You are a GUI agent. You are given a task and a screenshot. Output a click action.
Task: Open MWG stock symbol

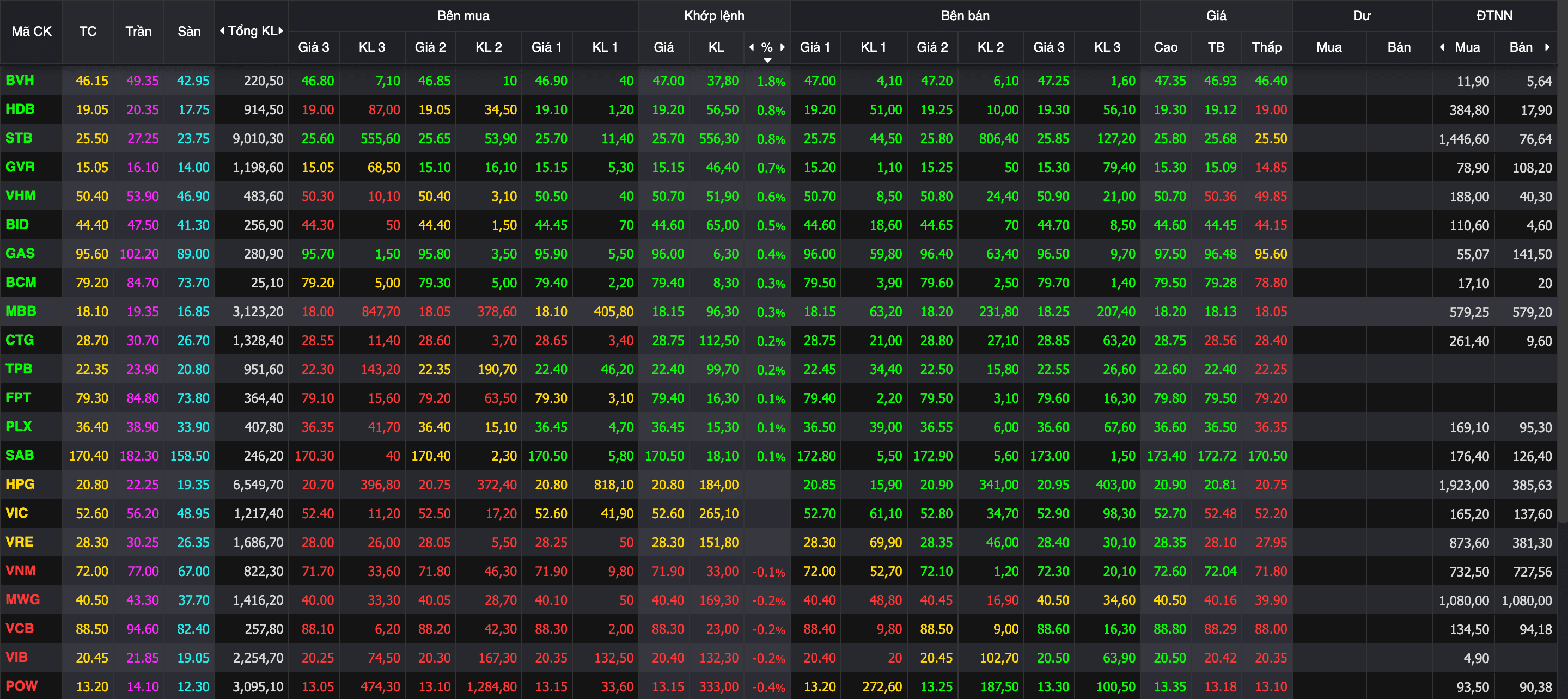coord(22,600)
